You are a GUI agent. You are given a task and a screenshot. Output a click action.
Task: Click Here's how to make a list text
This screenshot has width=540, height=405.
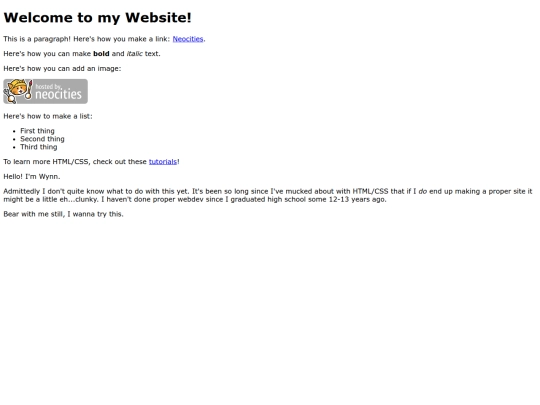[x=48, y=116]
